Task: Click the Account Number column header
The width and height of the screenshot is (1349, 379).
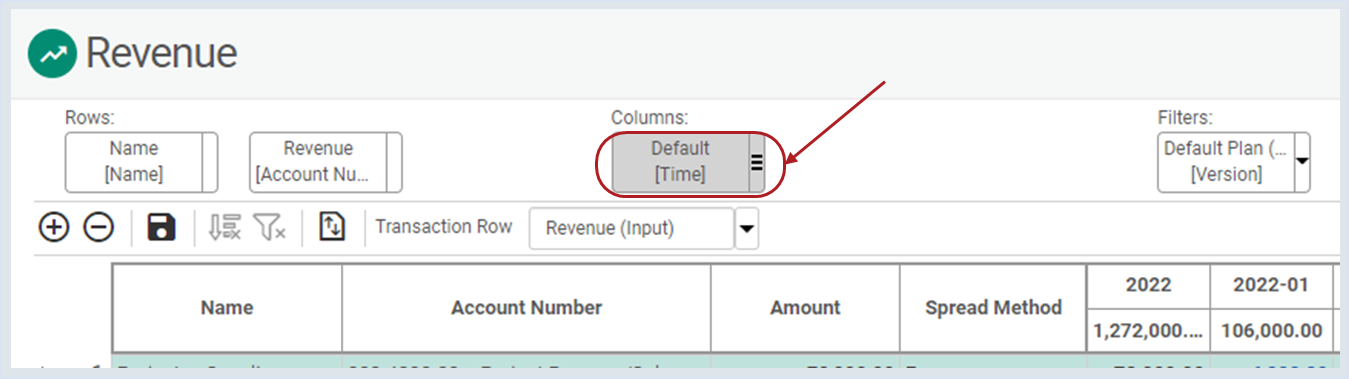Action: coord(527,308)
